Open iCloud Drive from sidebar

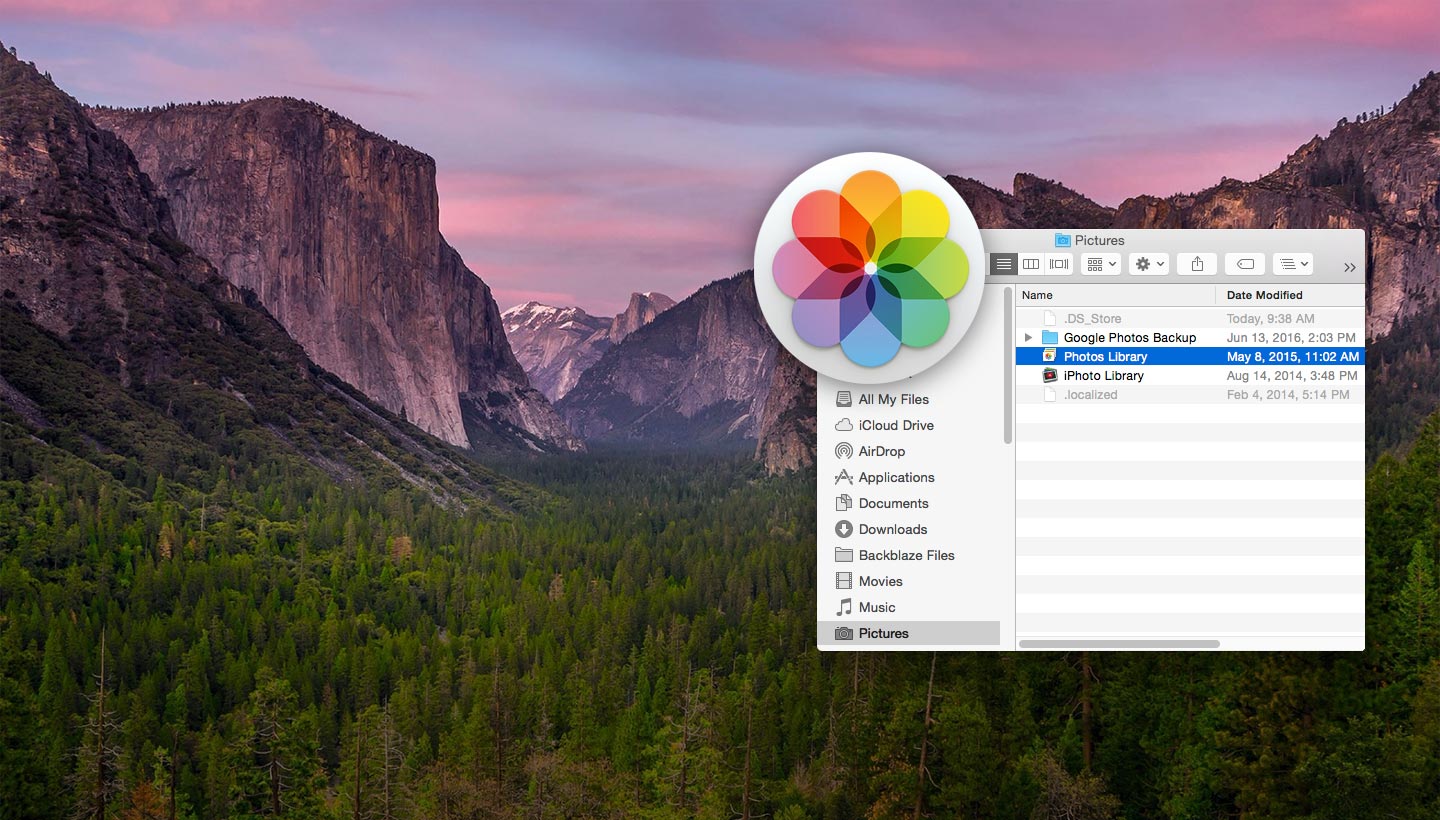pyautogui.click(x=895, y=425)
